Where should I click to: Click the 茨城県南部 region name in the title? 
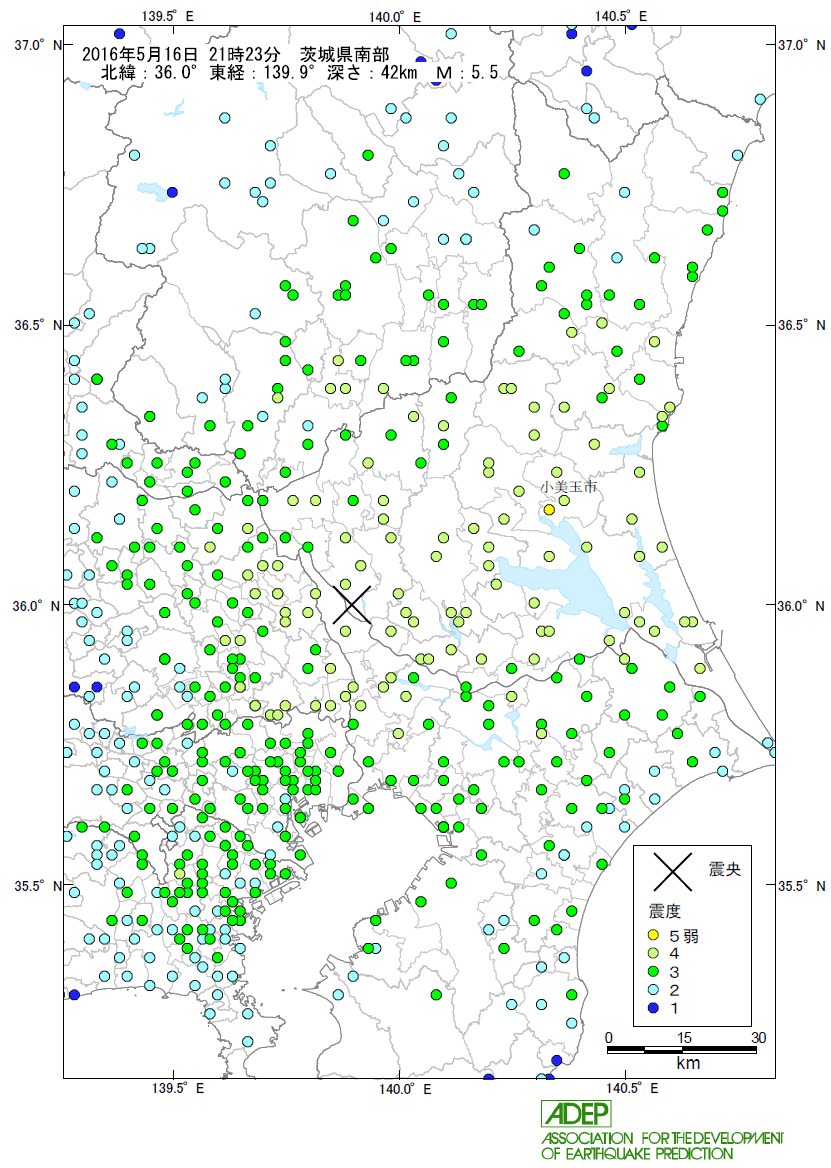click(345, 54)
